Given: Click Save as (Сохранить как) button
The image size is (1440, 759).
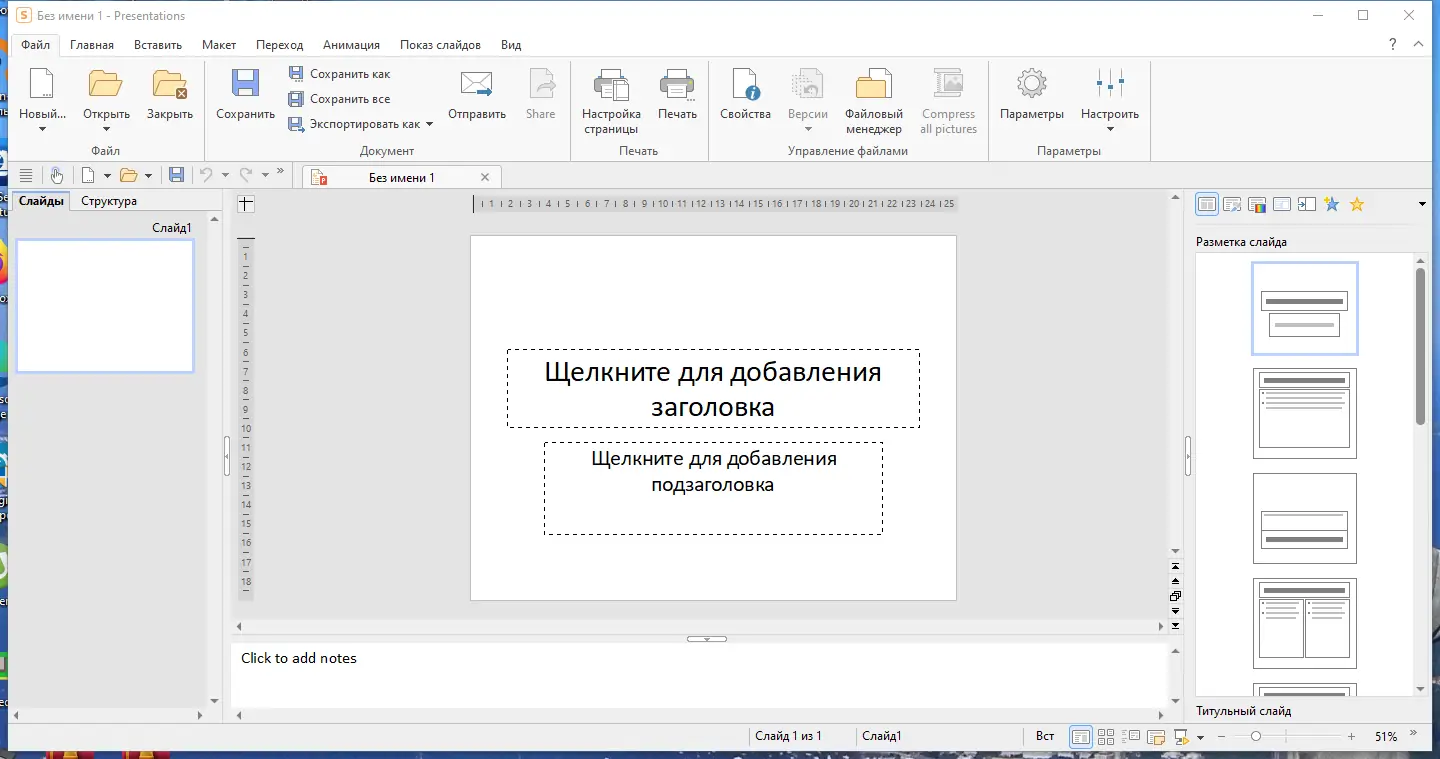Looking at the screenshot, I should point(349,74).
